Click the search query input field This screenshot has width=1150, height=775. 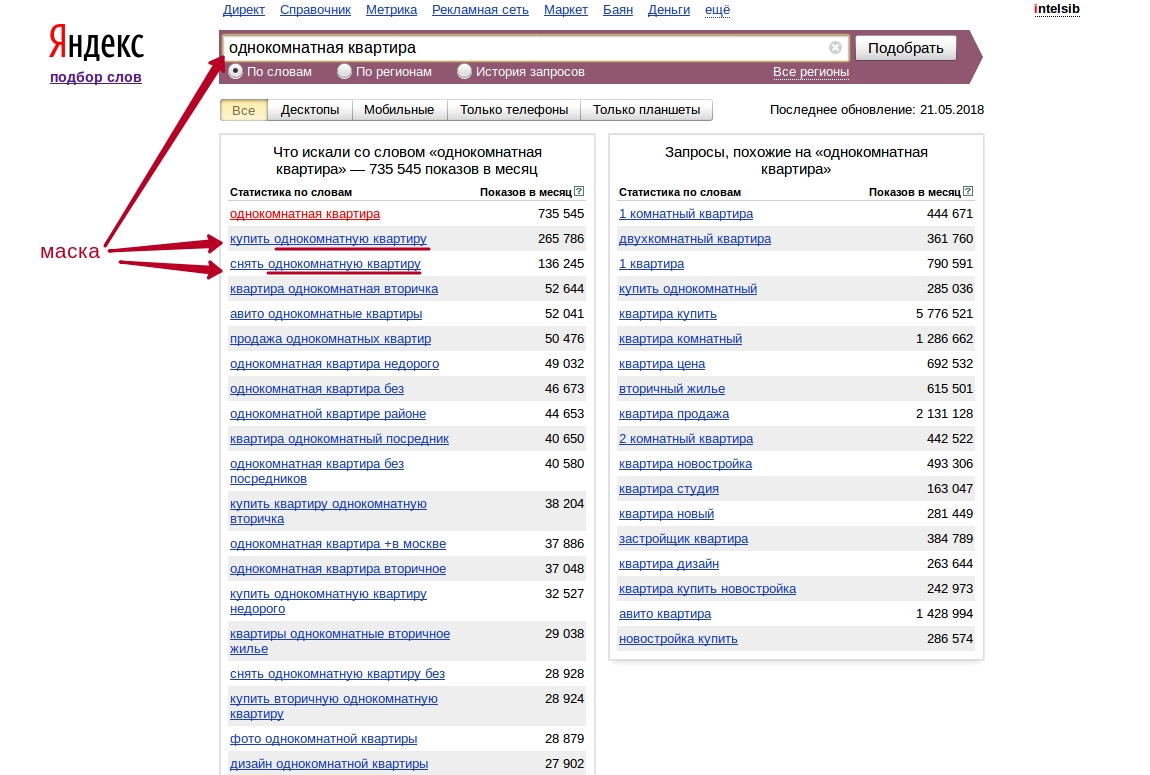coord(525,48)
